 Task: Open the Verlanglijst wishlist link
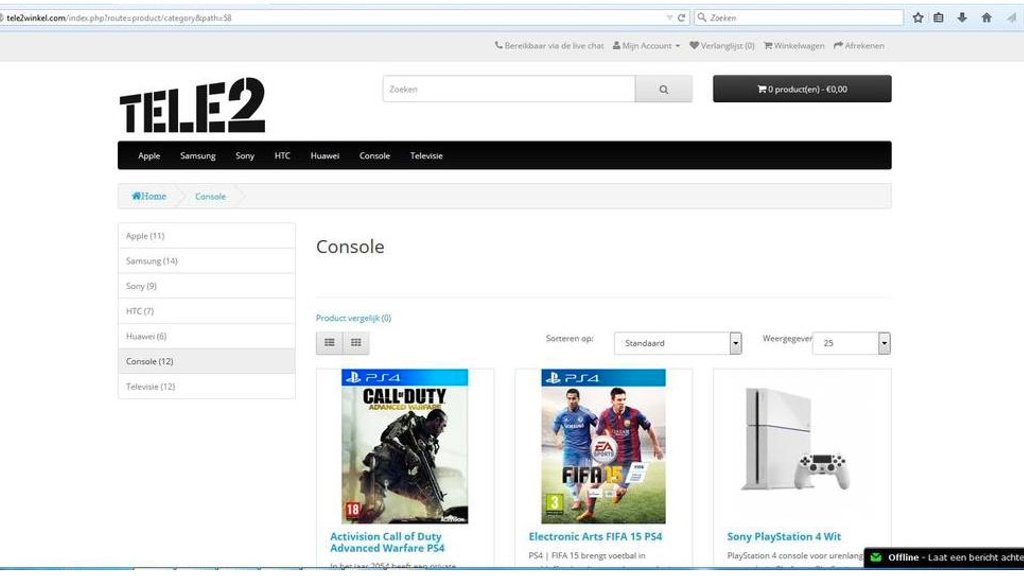722,46
